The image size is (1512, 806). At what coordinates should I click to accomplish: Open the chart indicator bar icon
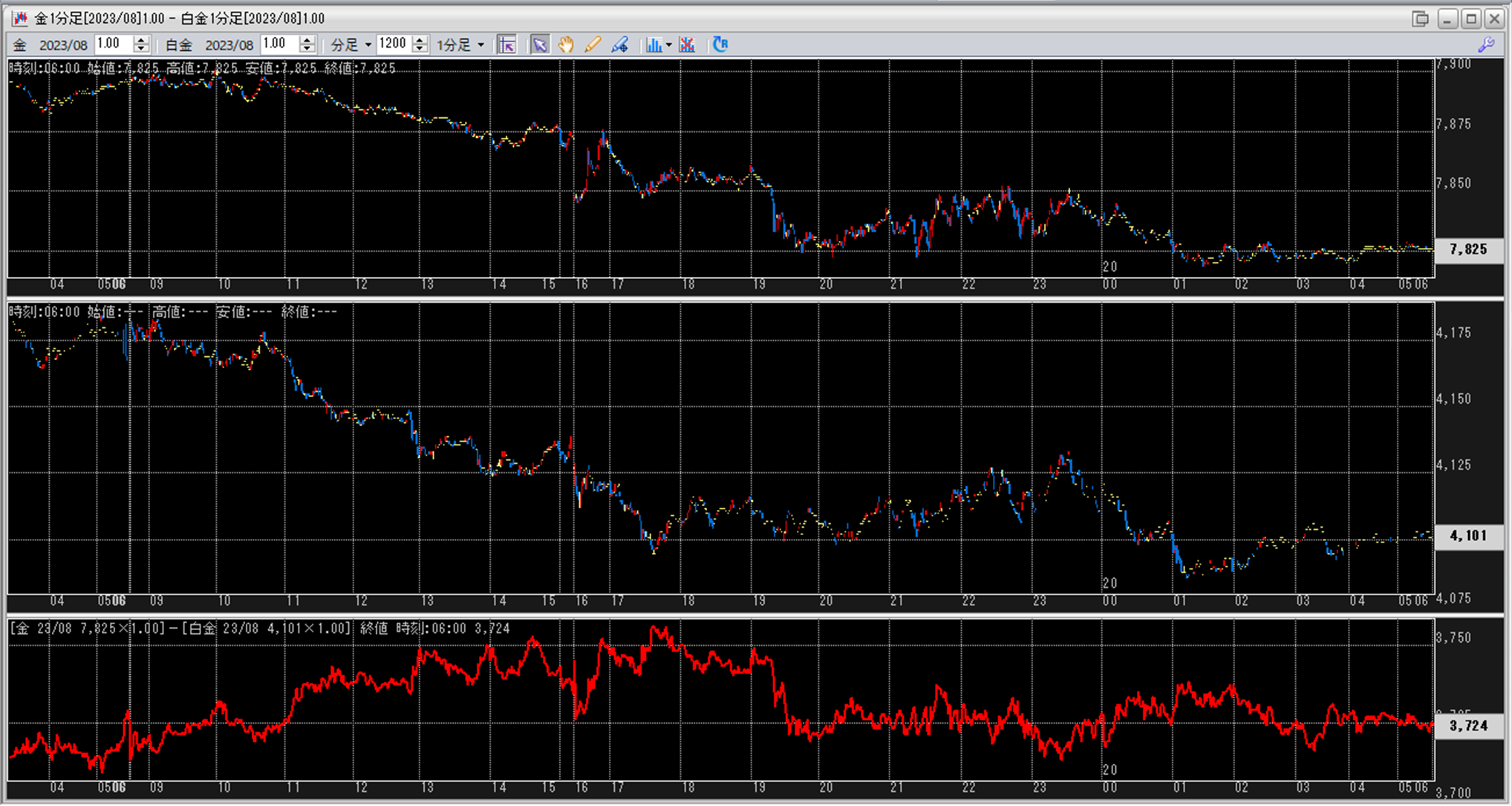tap(654, 45)
